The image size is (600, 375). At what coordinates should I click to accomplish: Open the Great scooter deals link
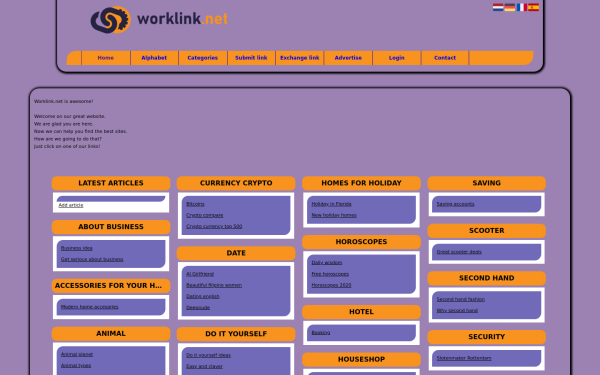point(459,252)
